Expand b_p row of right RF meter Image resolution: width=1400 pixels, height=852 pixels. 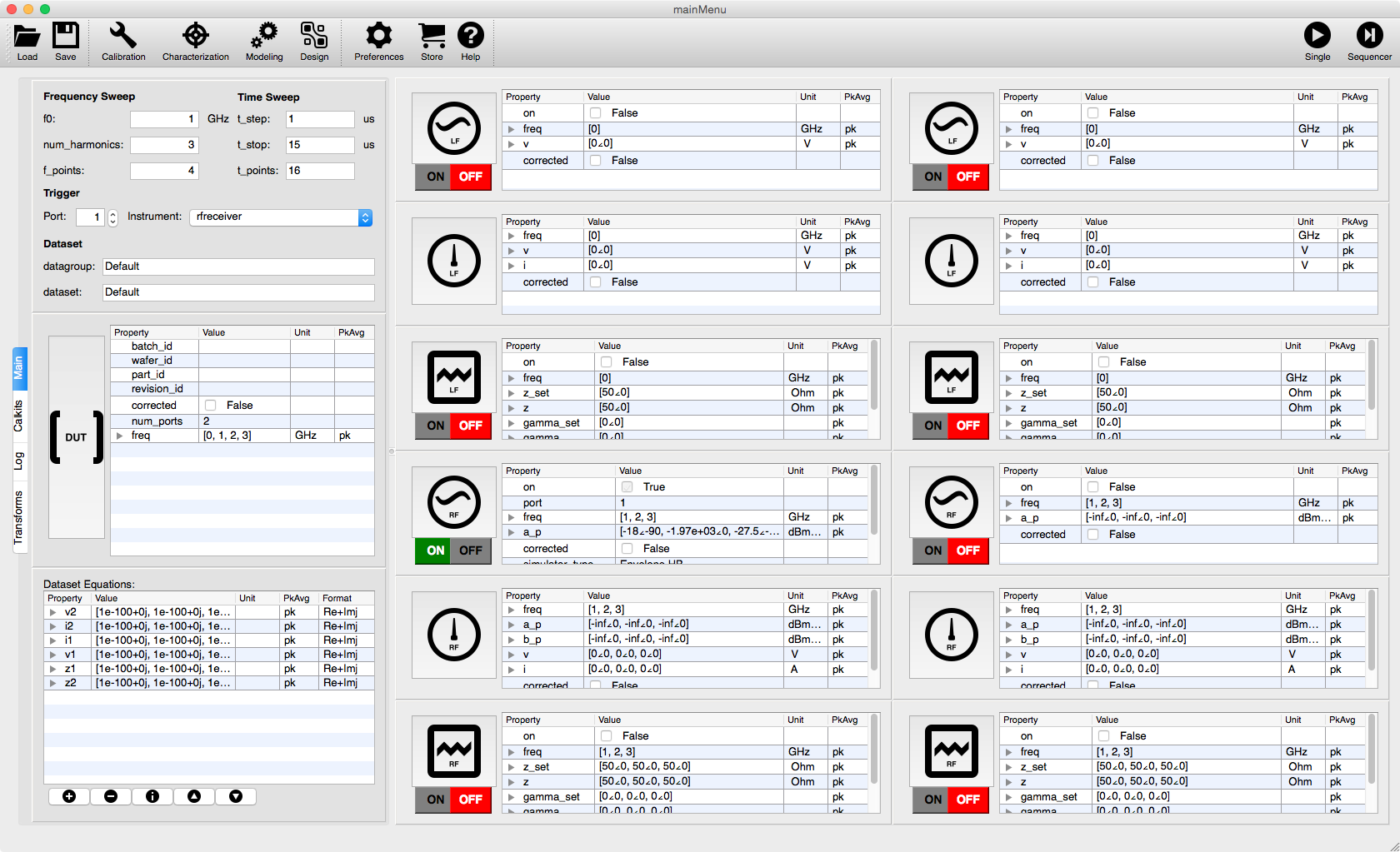tap(1009, 640)
